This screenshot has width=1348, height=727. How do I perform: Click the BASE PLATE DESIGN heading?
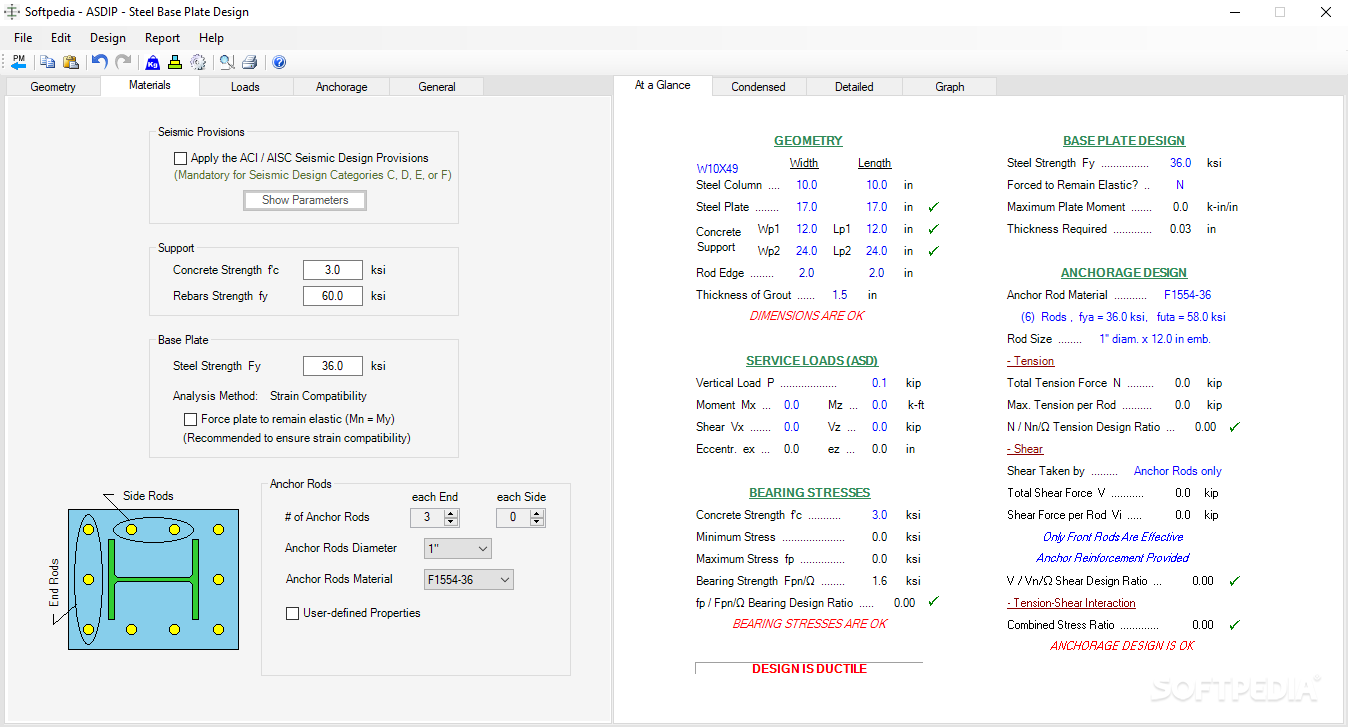coord(1123,141)
